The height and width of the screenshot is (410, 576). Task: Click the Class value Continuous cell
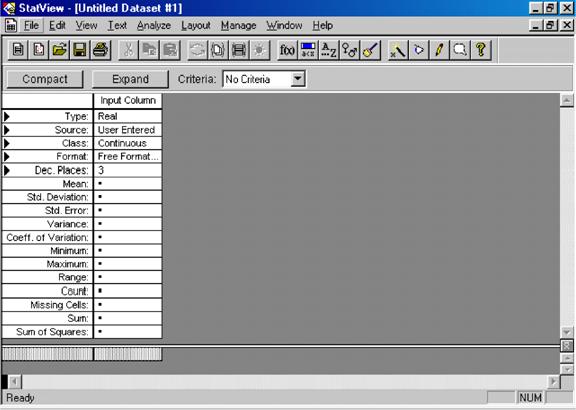[x=128, y=143]
